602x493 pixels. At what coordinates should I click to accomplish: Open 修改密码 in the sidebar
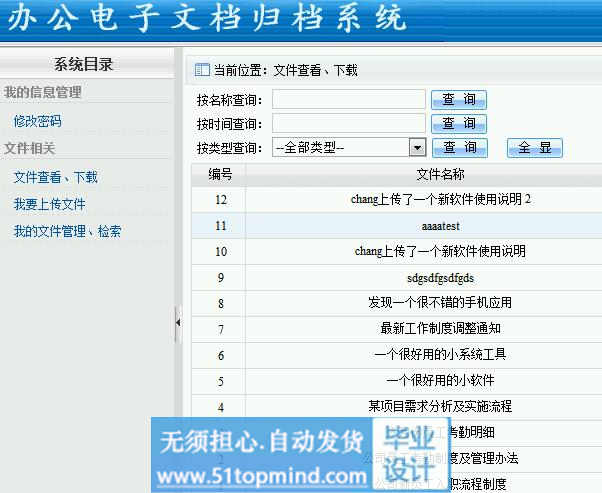(x=38, y=121)
